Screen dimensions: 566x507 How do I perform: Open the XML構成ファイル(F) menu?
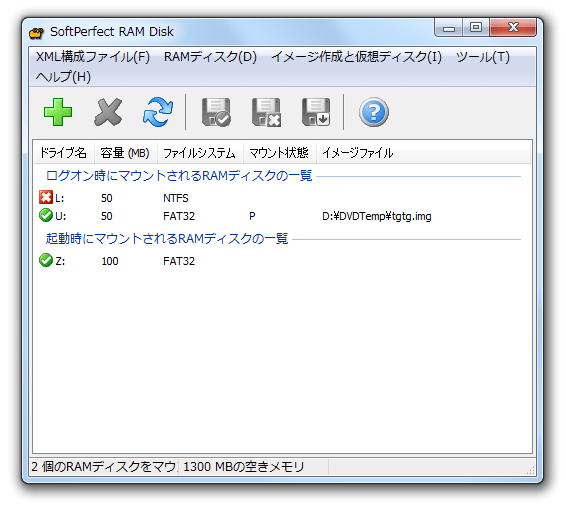point(93,57)
